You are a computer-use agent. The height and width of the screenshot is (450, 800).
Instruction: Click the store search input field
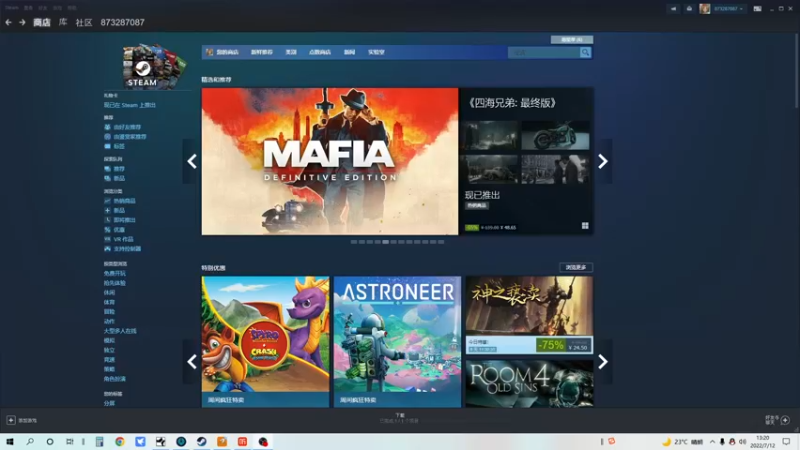pyautogui.click(x=544, y=52)
